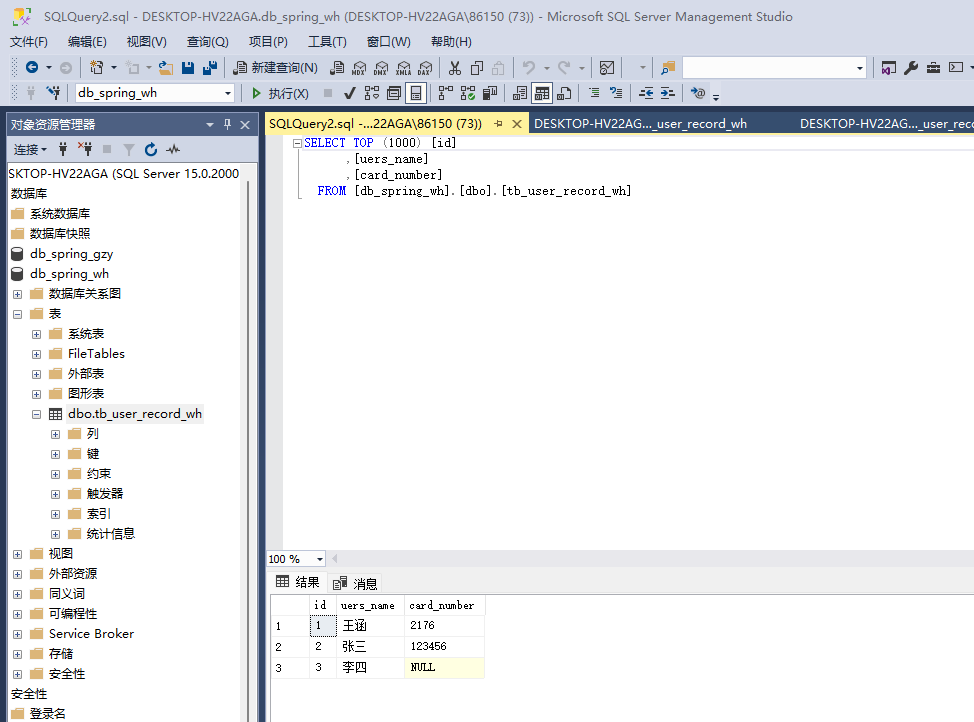Screen dimensions: 974x722
Task: Comment out selected lines icon
Action: click(x=594, y=93)
